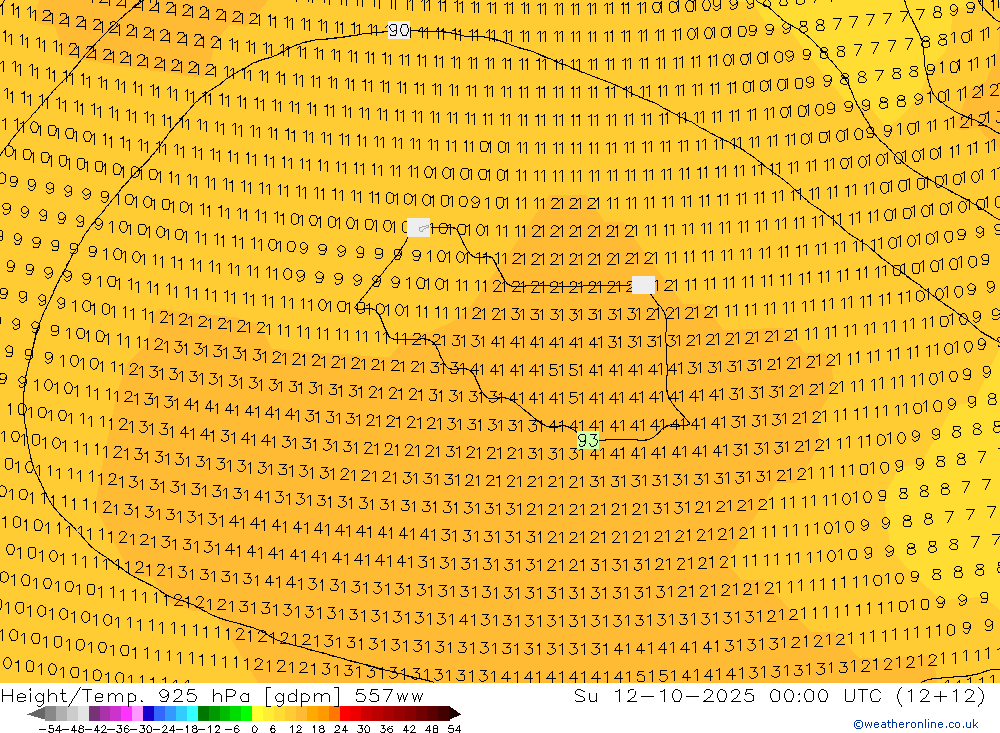Click the 24 label on the color scale

click(x=341, y=729)
